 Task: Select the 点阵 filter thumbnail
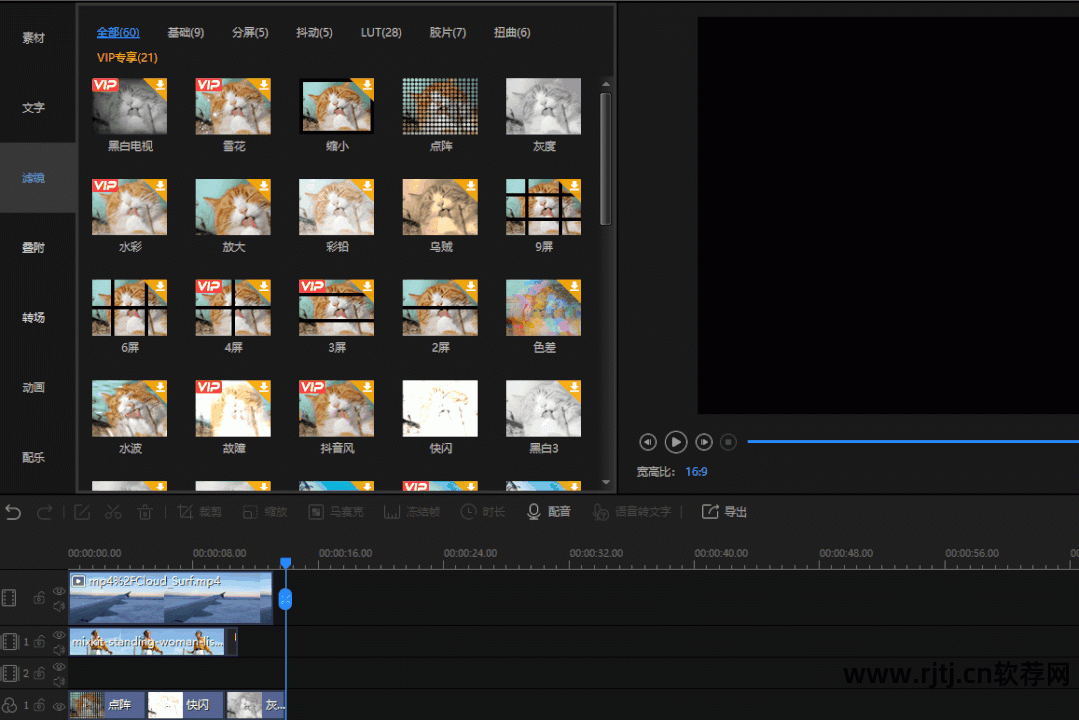440,106
